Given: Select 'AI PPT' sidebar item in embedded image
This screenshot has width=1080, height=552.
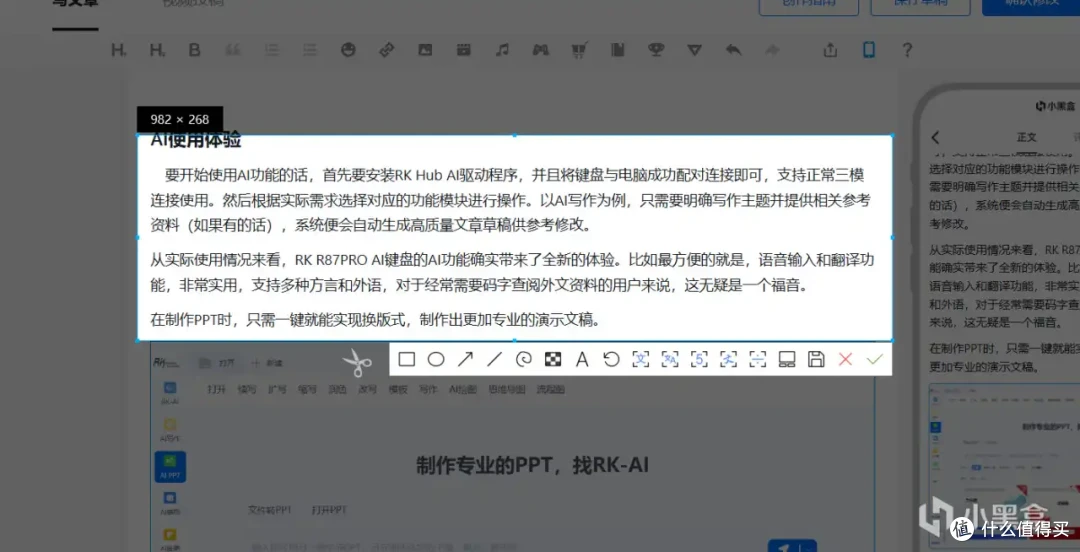Looking at the screenshot, I should coord(170,467).
